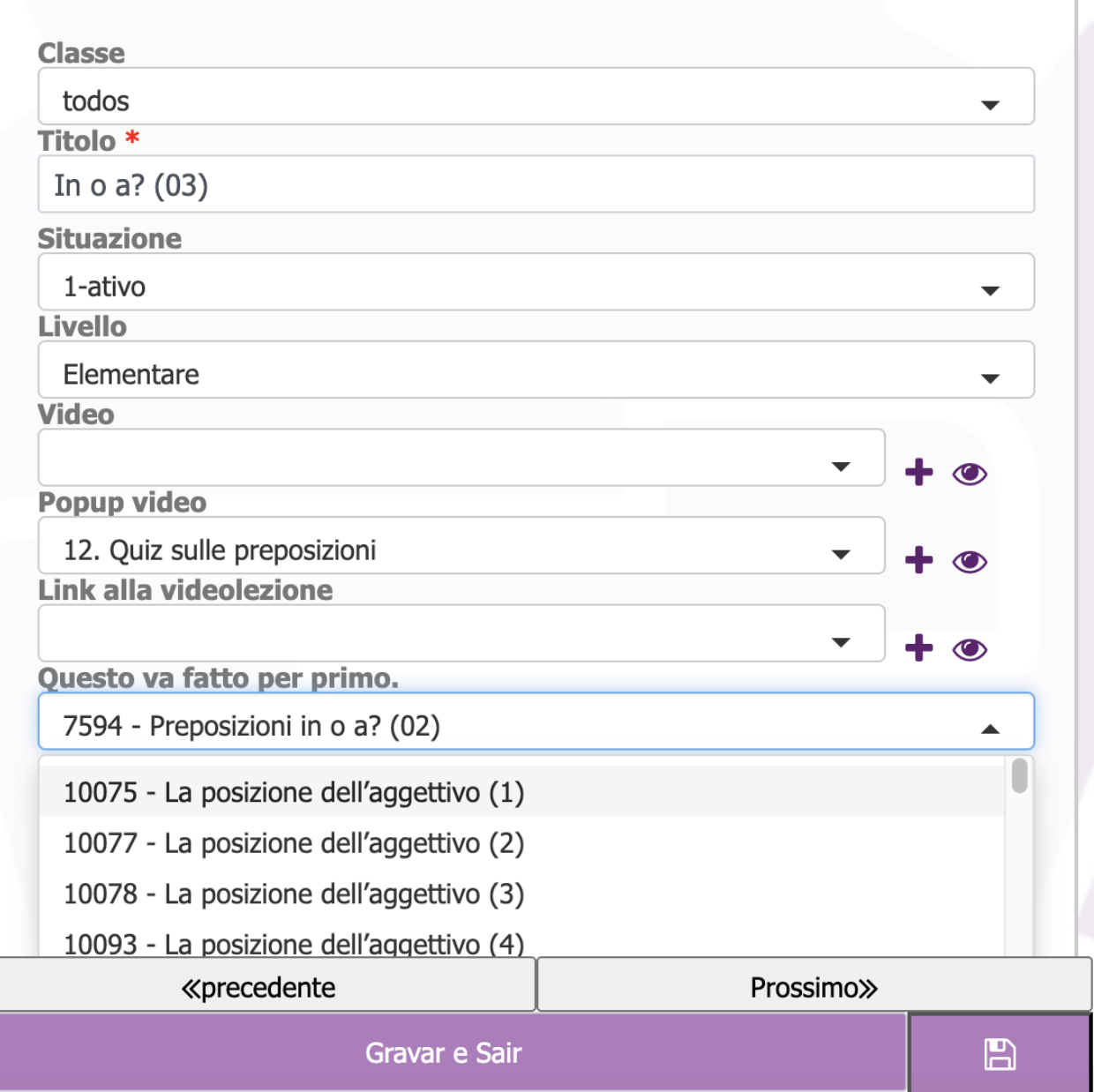View Link alla videolezione with eye icon

tap(970, 650)
